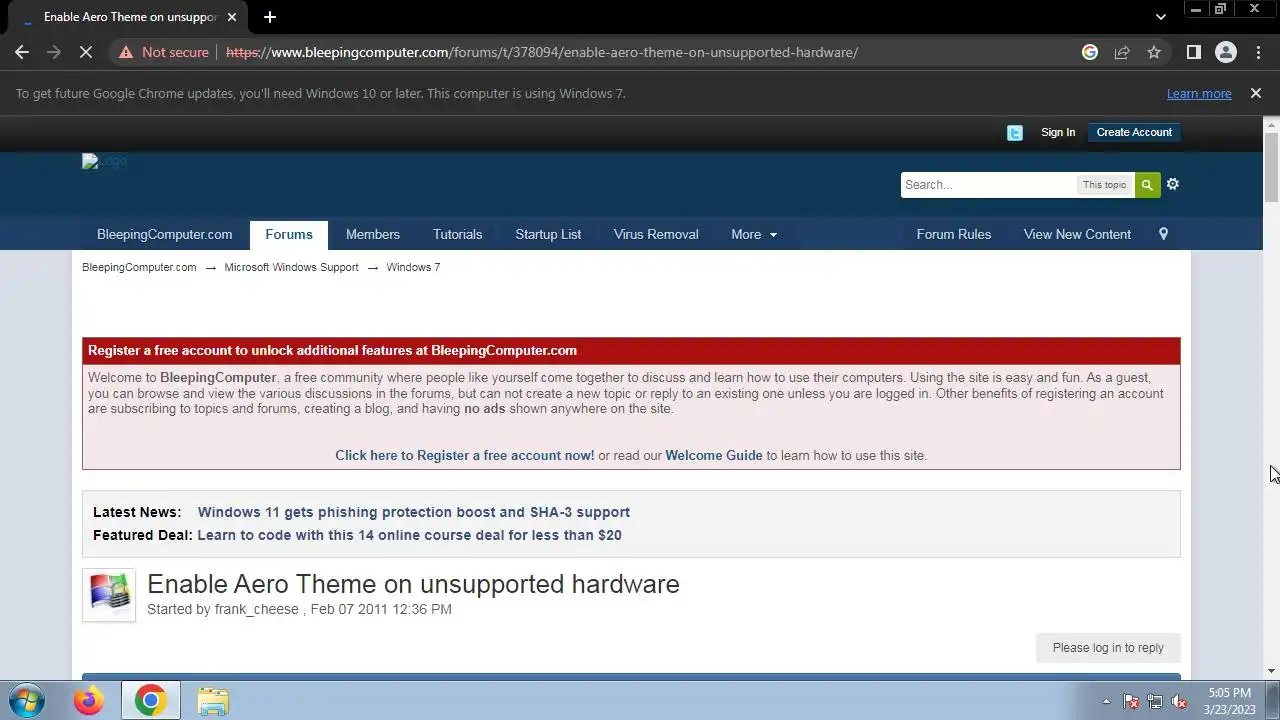Go to Windows 7 breadcrumb
Viewport: 1280px width, 720px height.
click(413, 267)
